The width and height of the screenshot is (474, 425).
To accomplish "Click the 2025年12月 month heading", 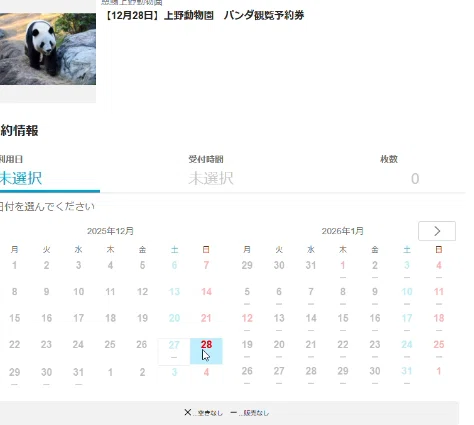I will (110, 231).
